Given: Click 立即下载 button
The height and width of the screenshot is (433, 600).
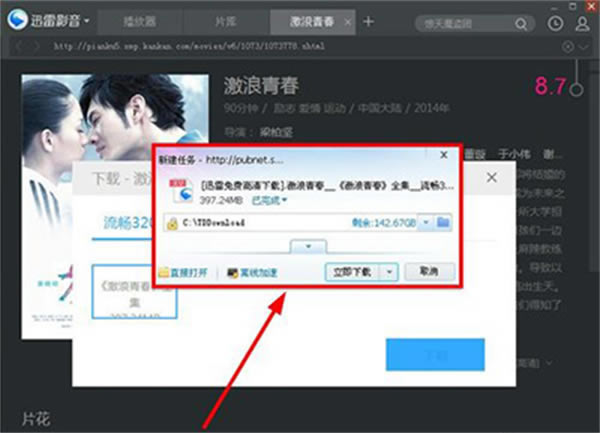Looking at the screenshot, I should [352, 272].
